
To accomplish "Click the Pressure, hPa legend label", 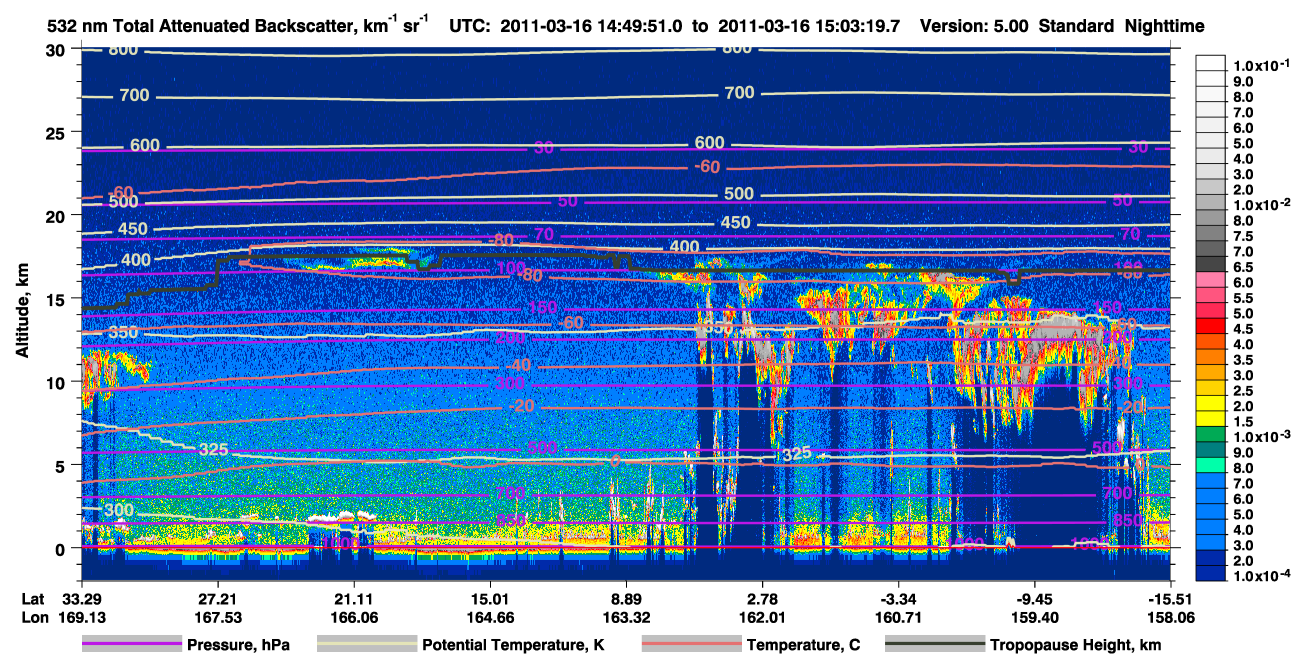I will (238, 645).
